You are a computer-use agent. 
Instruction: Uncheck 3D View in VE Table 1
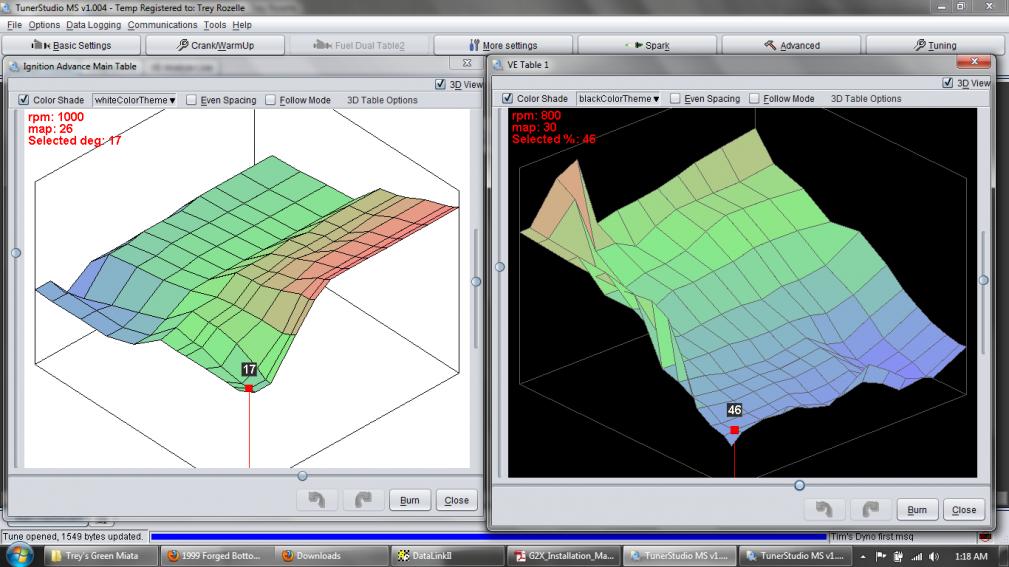click(x=948, y=83)
